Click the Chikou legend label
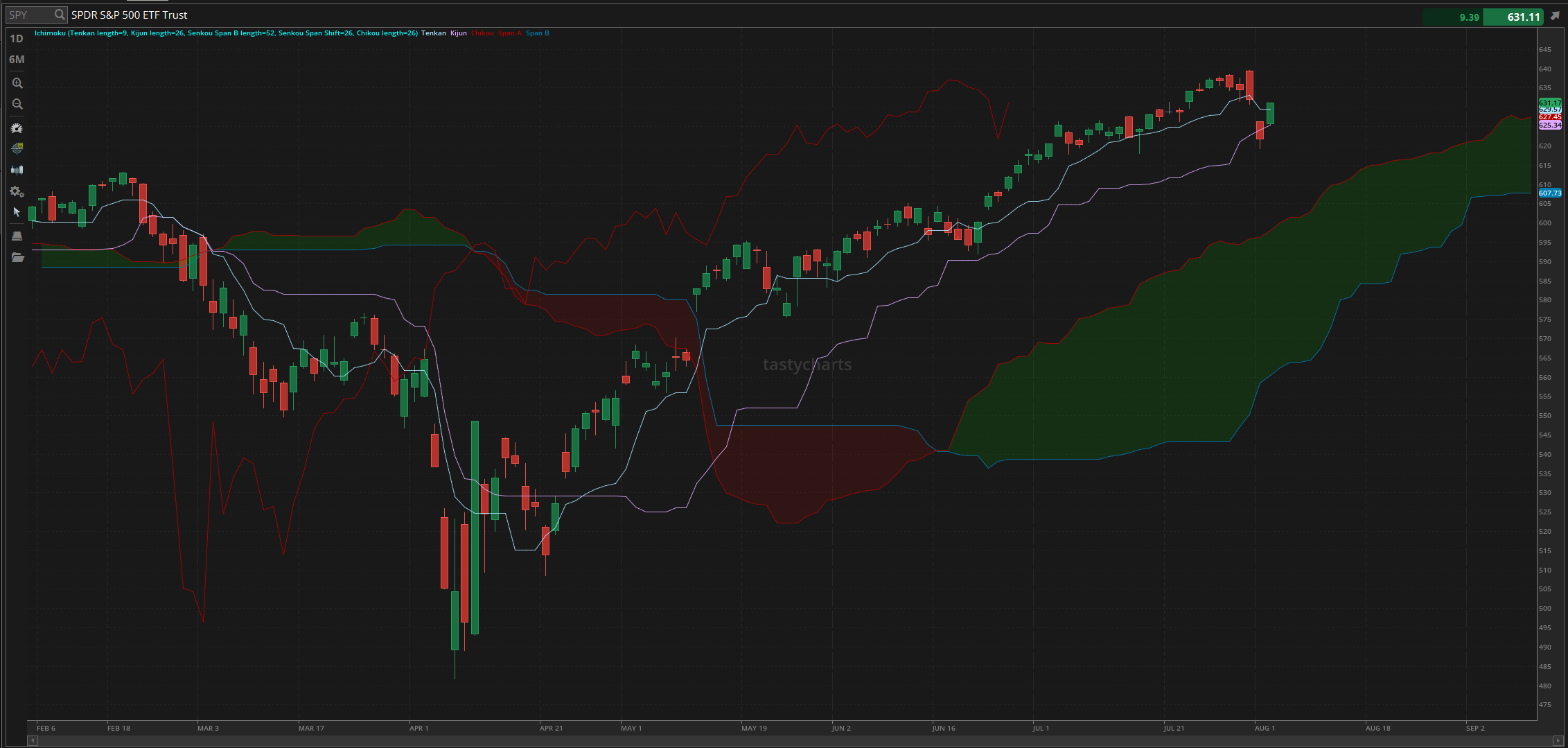This screenshot has height=748, width=1568. click(483, 33)
